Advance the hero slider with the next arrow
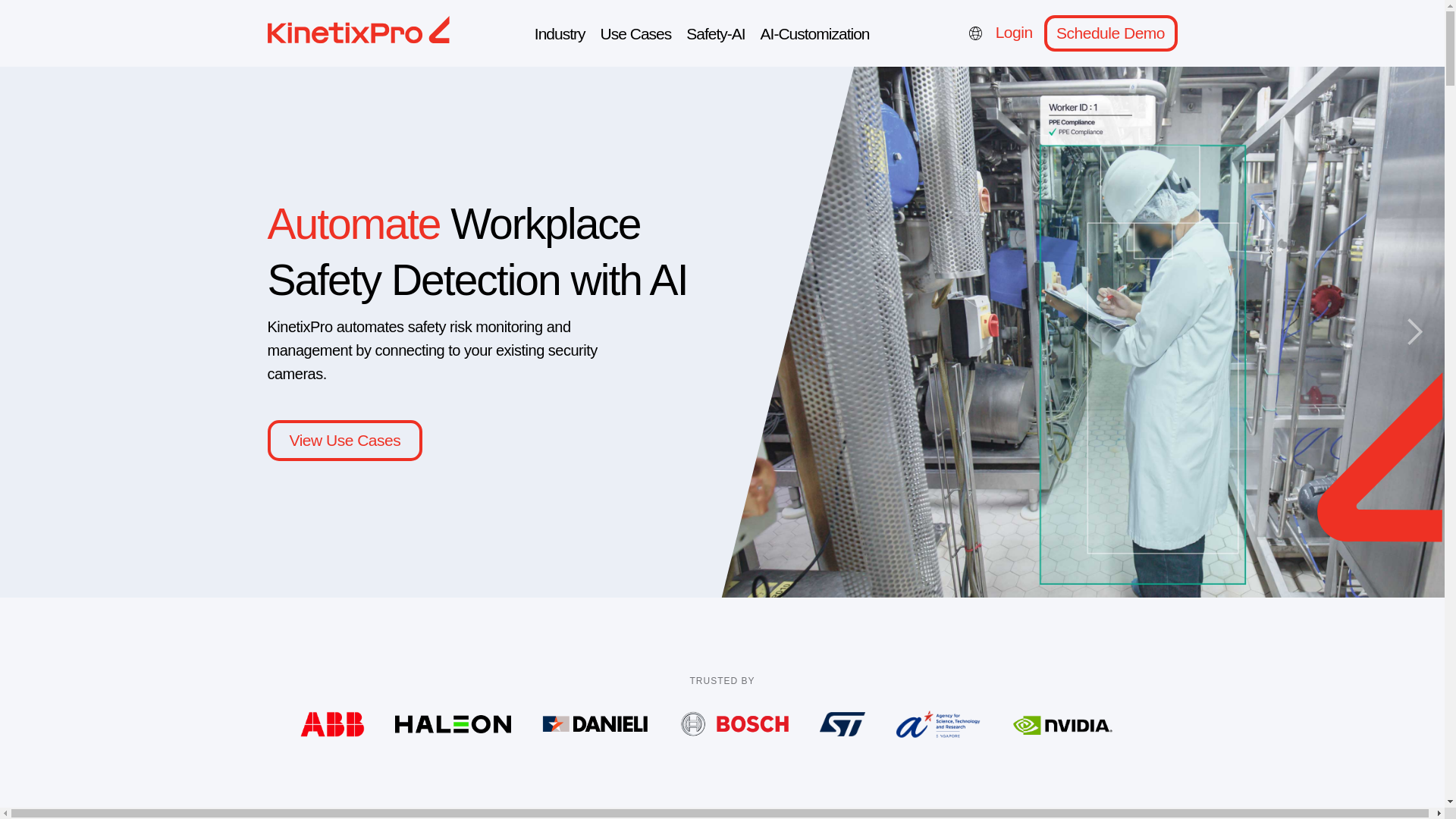Screen dimensions: 1456x819 click(1414, 331)
